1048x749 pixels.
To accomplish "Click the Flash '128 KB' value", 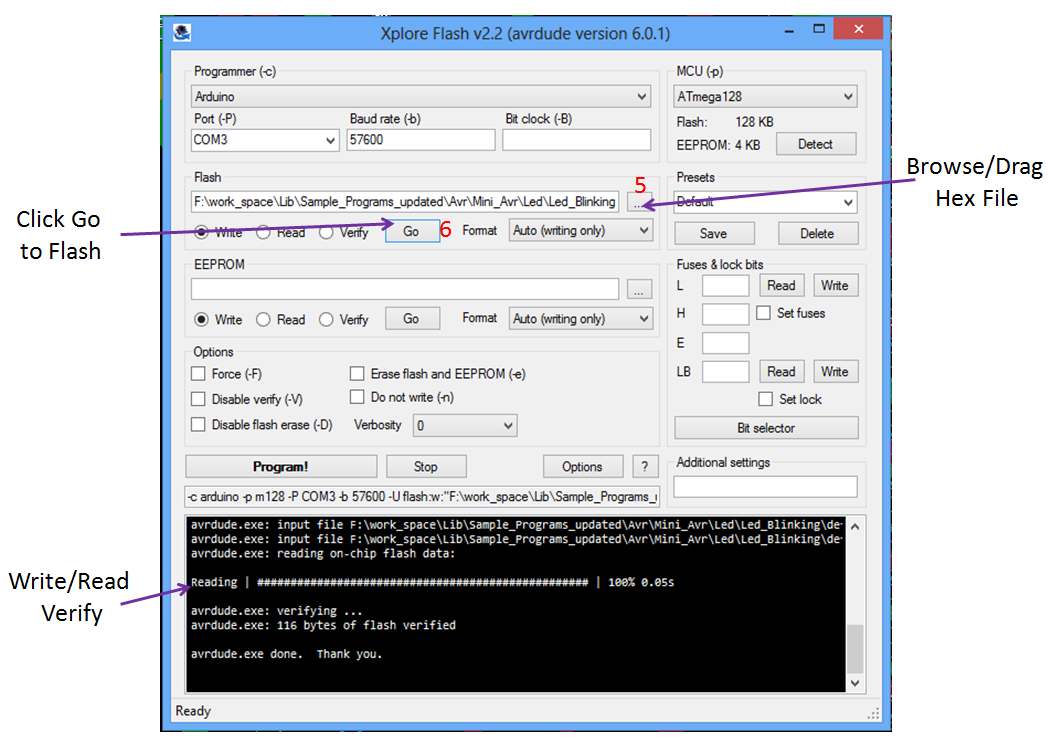I will click(755, 122).
